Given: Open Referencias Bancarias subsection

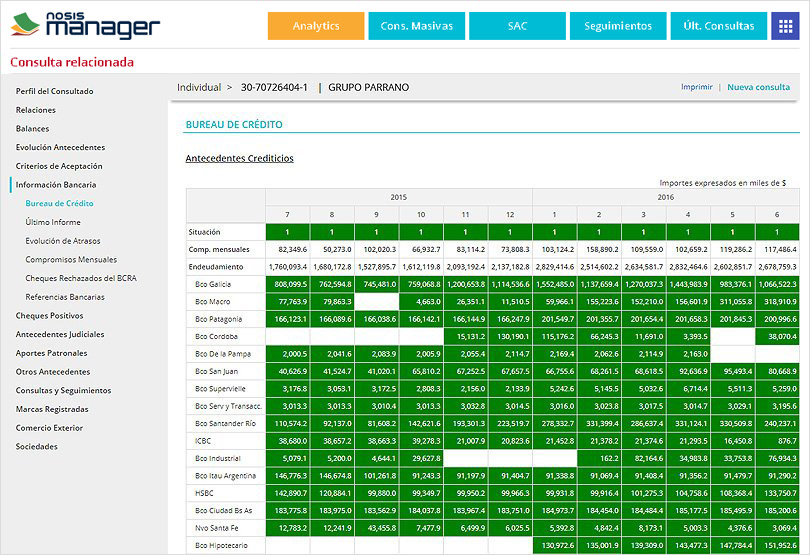Looking at the screenshot, I should [x=65, y=297].
